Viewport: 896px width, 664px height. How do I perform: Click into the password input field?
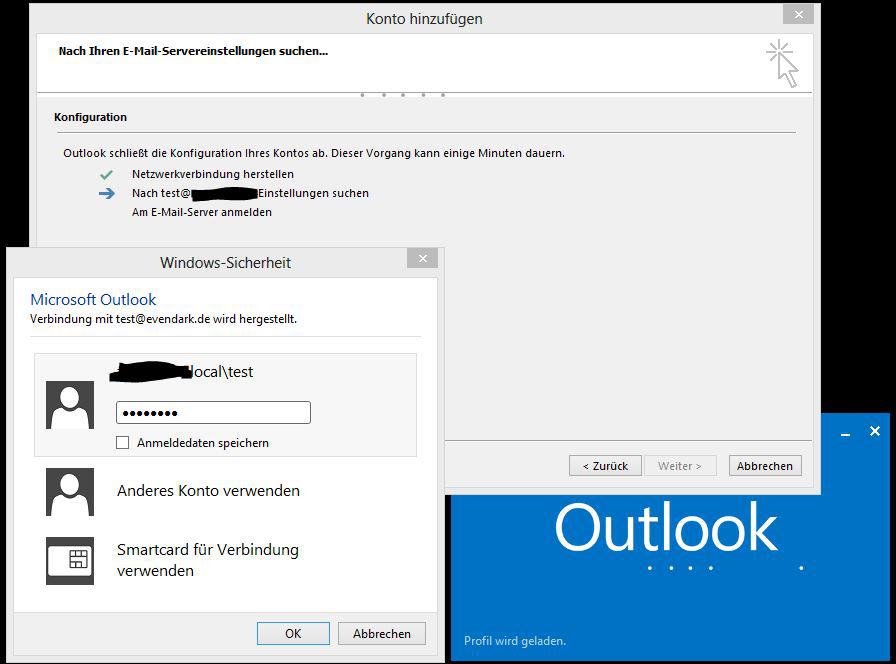click(x=213, y=413)
